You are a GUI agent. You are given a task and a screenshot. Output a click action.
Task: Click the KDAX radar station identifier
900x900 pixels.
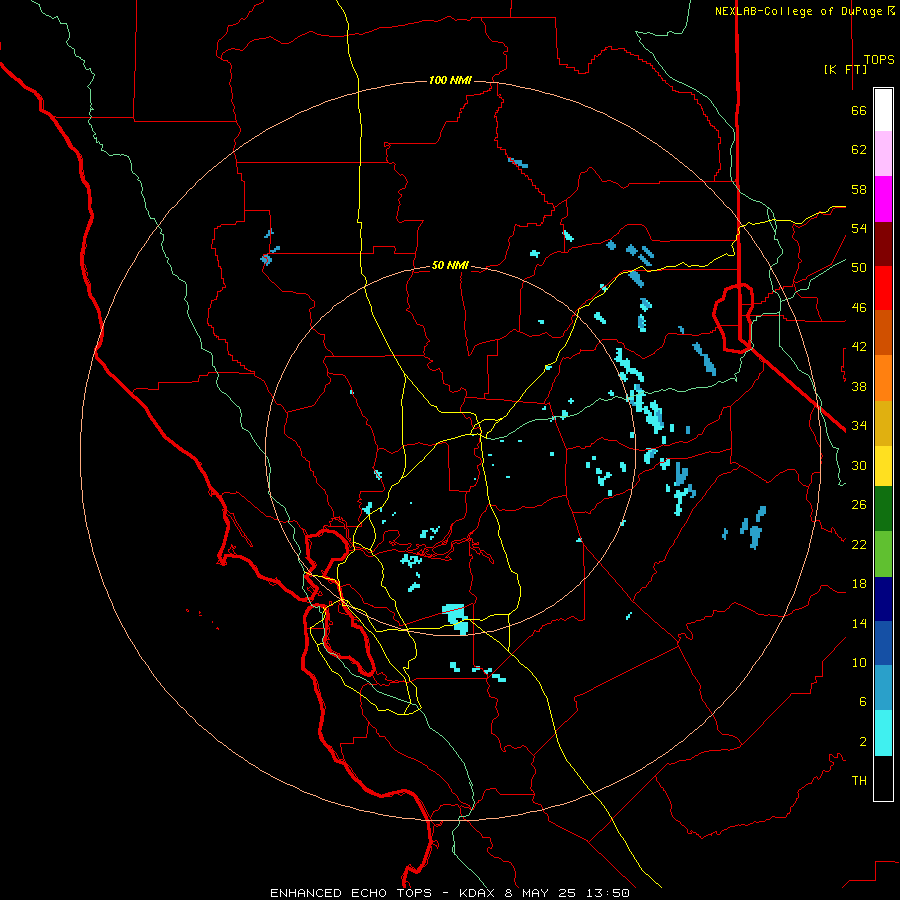tap(479, 893)
